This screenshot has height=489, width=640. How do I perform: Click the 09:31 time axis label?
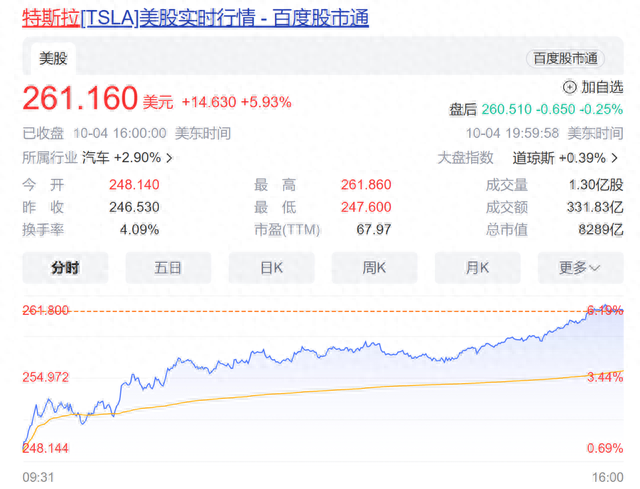tap(38, 477)
